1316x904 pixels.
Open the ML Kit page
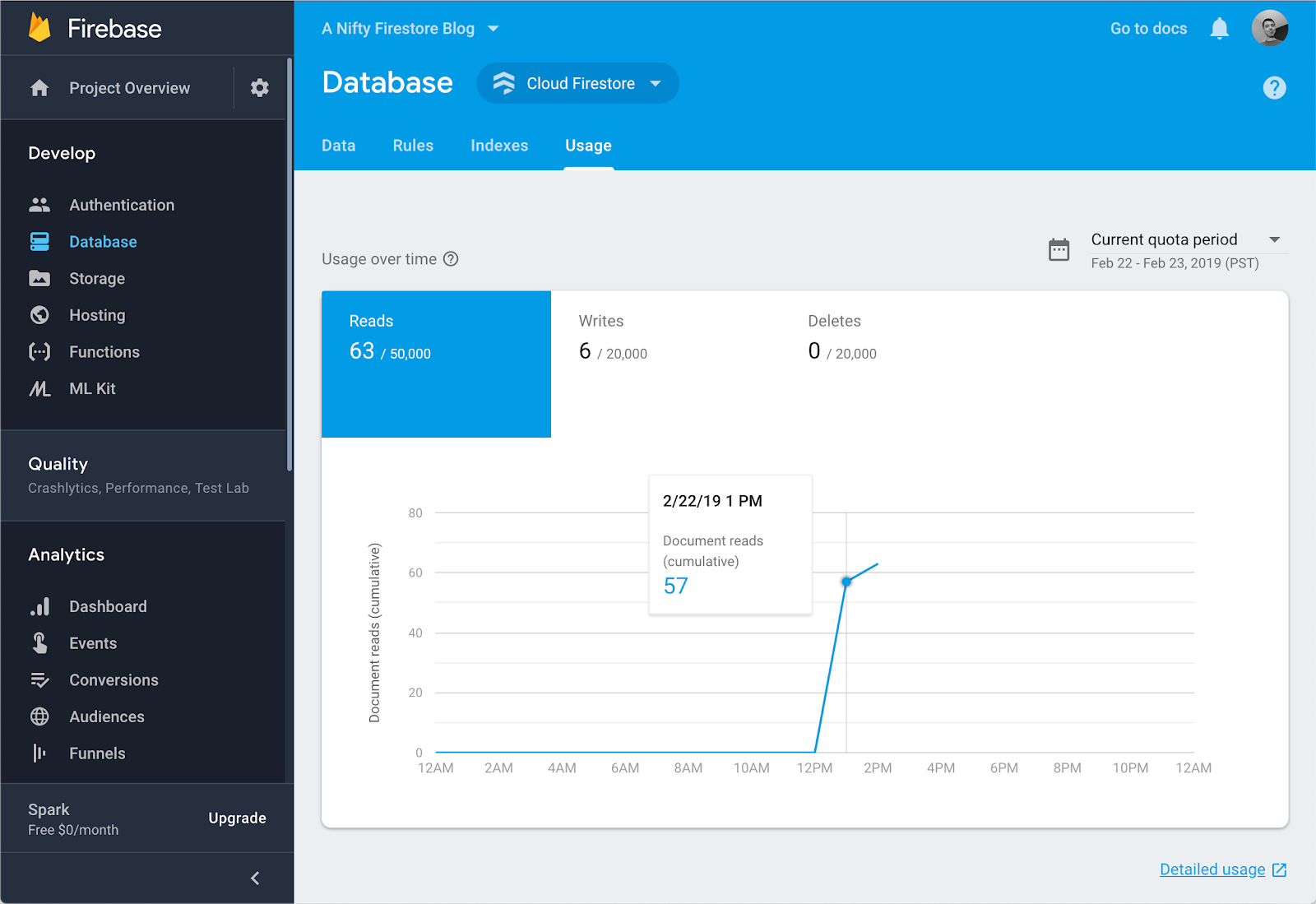tap(92, 388)
